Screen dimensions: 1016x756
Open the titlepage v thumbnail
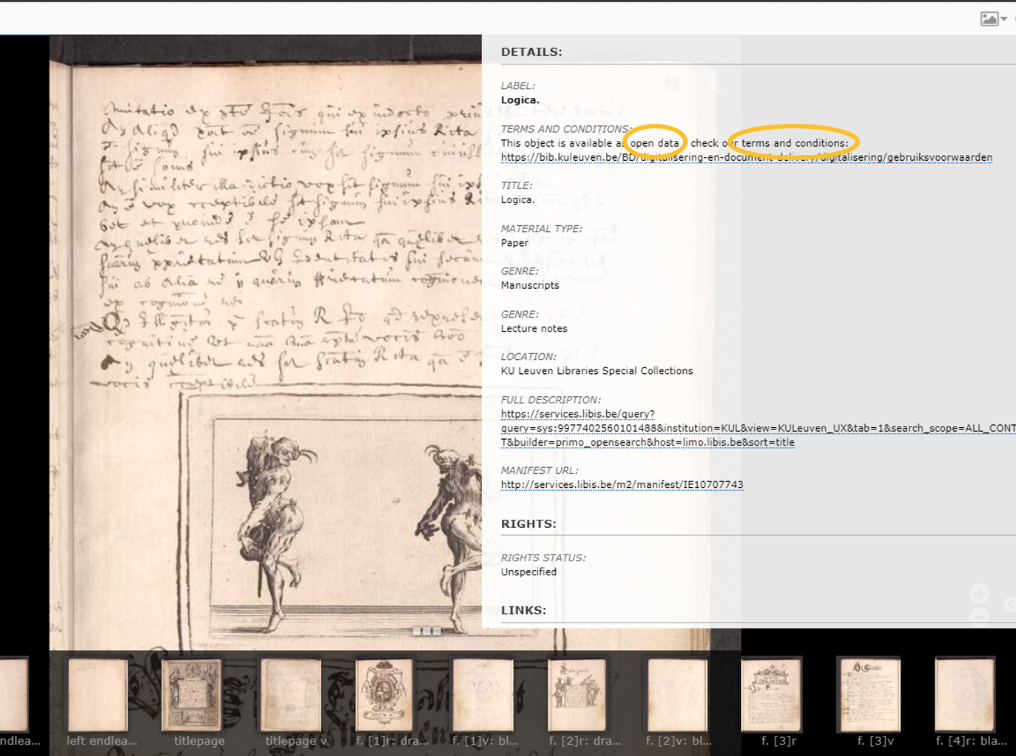[x=290, y=695]
